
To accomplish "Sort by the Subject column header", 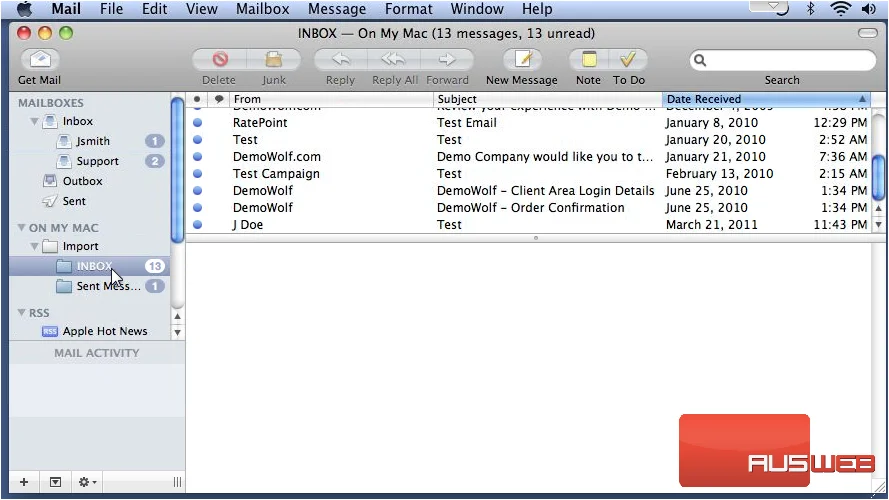I will point(548,99).
